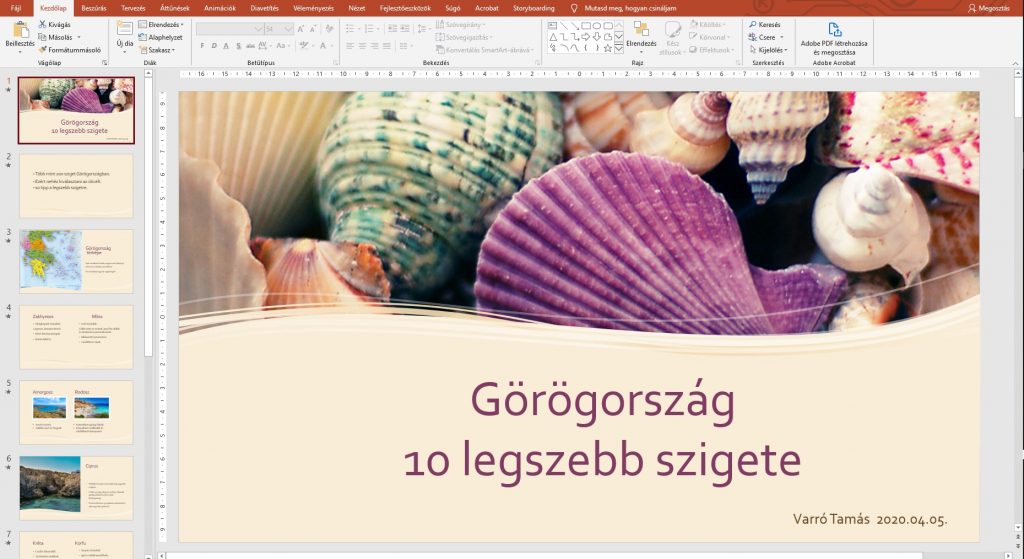Open the Animációk ribbon tab
This screenshot has height=559, width=1024.
tap(221, 7)
